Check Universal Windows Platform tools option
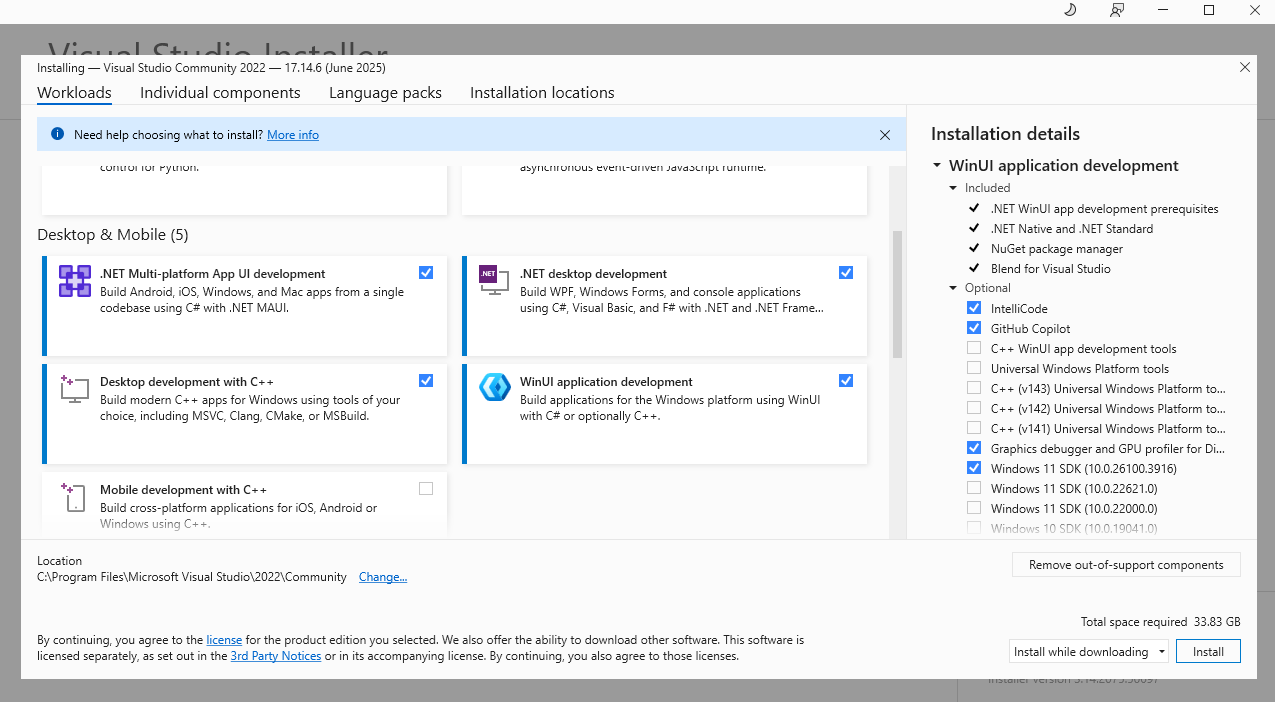 974,368
